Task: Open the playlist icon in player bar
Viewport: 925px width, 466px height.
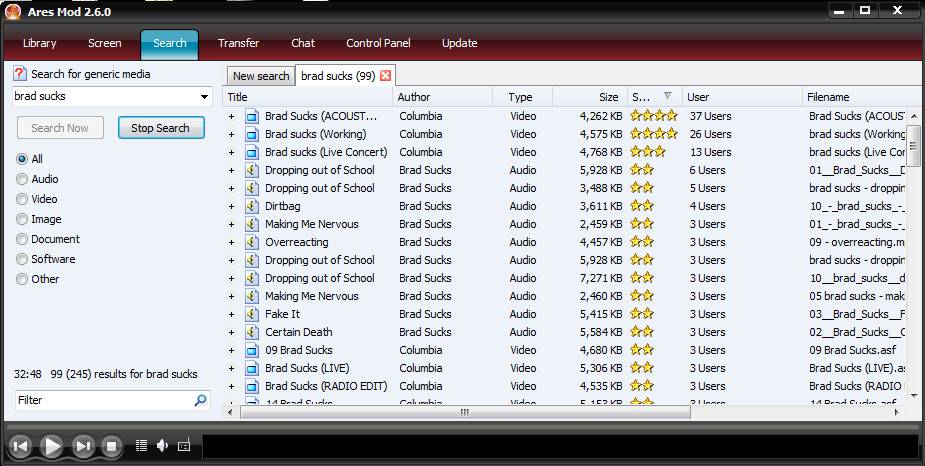Action: [141, 446]
